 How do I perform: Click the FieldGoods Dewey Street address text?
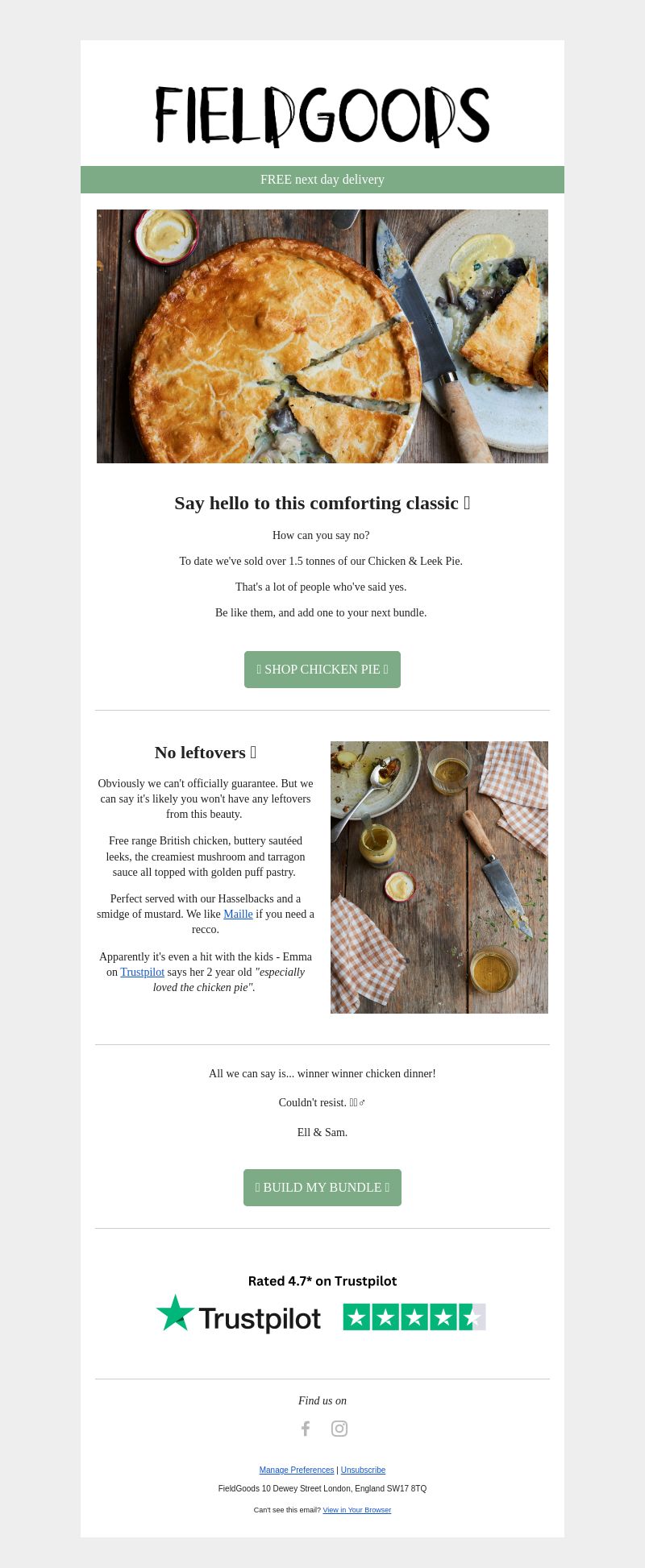322,1488
